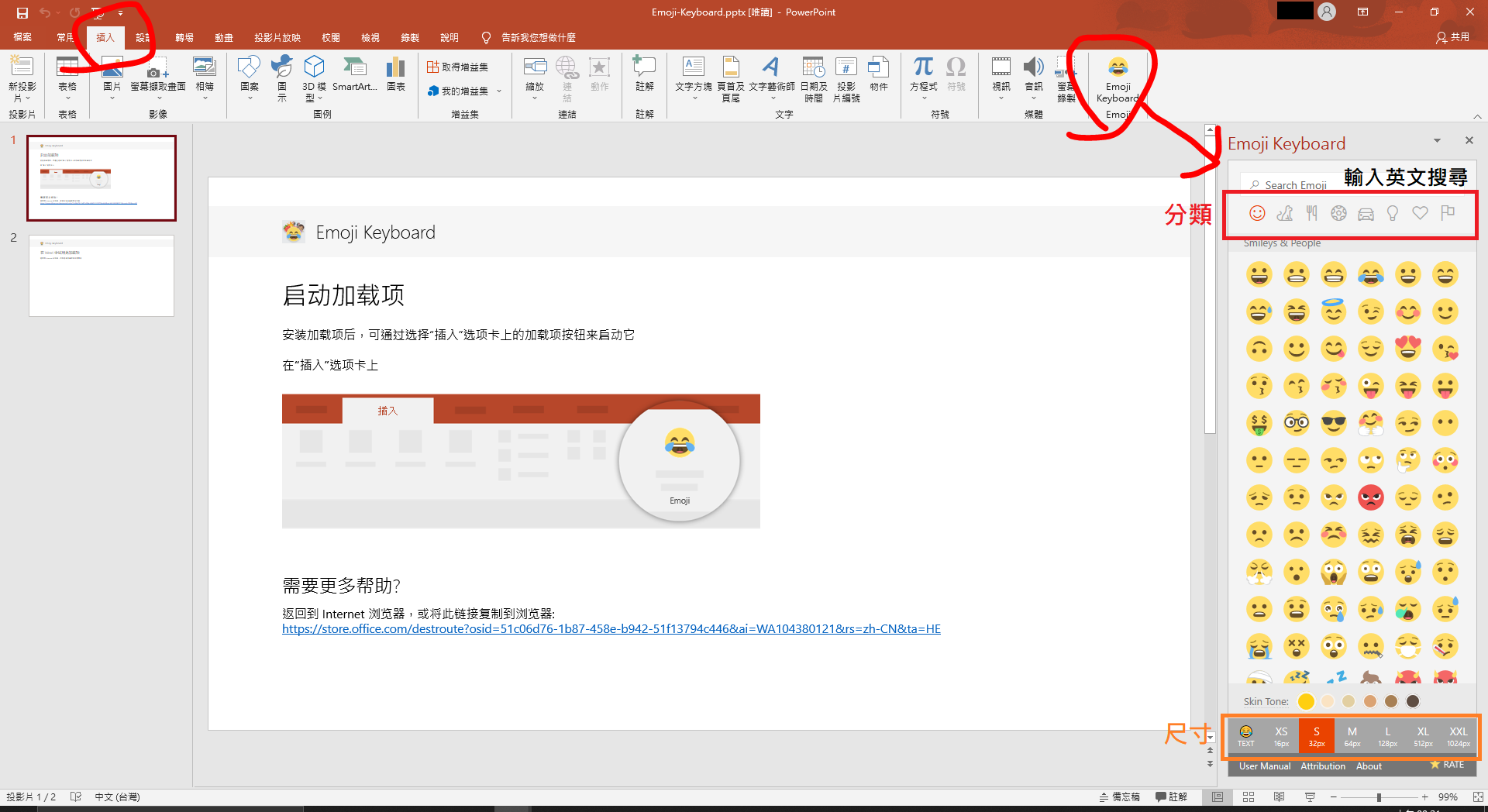1488x812 pixels.
Task: Fit slide to current window
Action: click(1478, 797)
